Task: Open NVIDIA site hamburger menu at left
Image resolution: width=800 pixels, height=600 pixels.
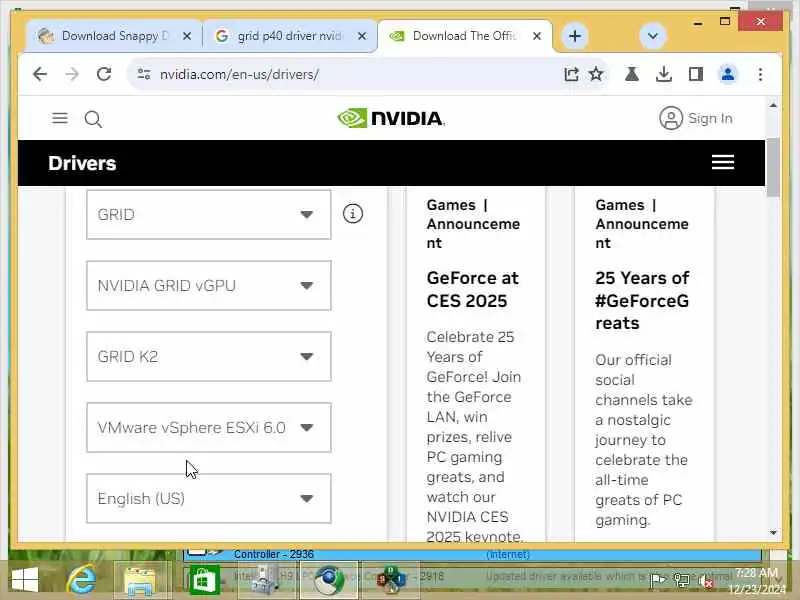Action: pyautogui.click(x=60, y=118)
